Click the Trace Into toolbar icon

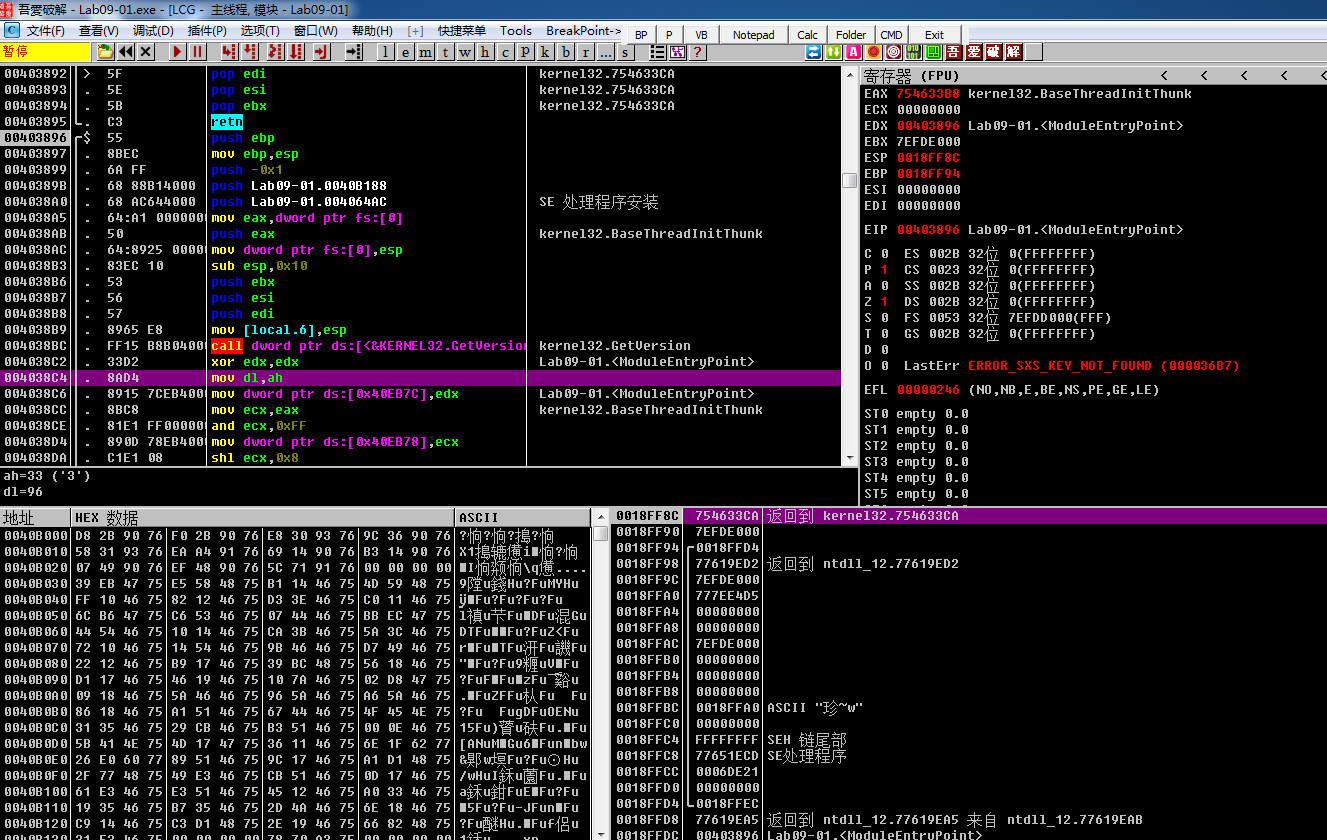point(276,51)
